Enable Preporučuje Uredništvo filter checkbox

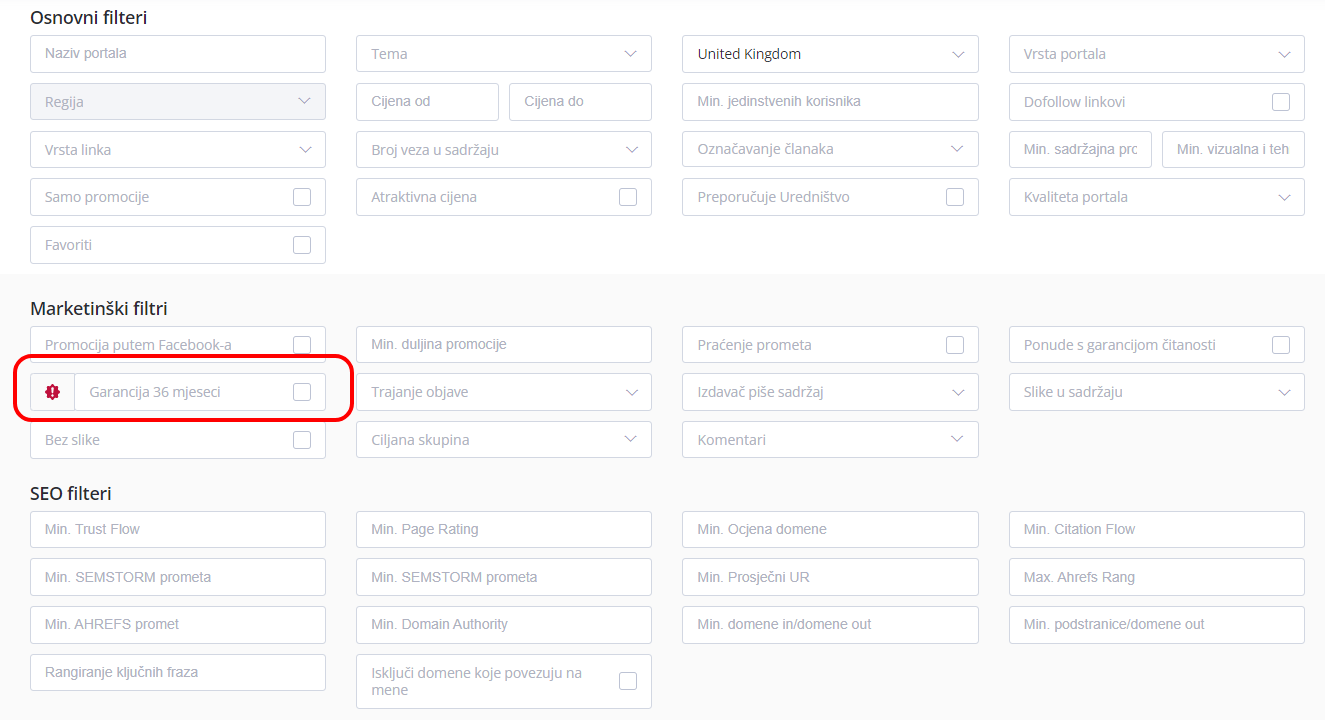pyautogui.click(x=955, y=197)
